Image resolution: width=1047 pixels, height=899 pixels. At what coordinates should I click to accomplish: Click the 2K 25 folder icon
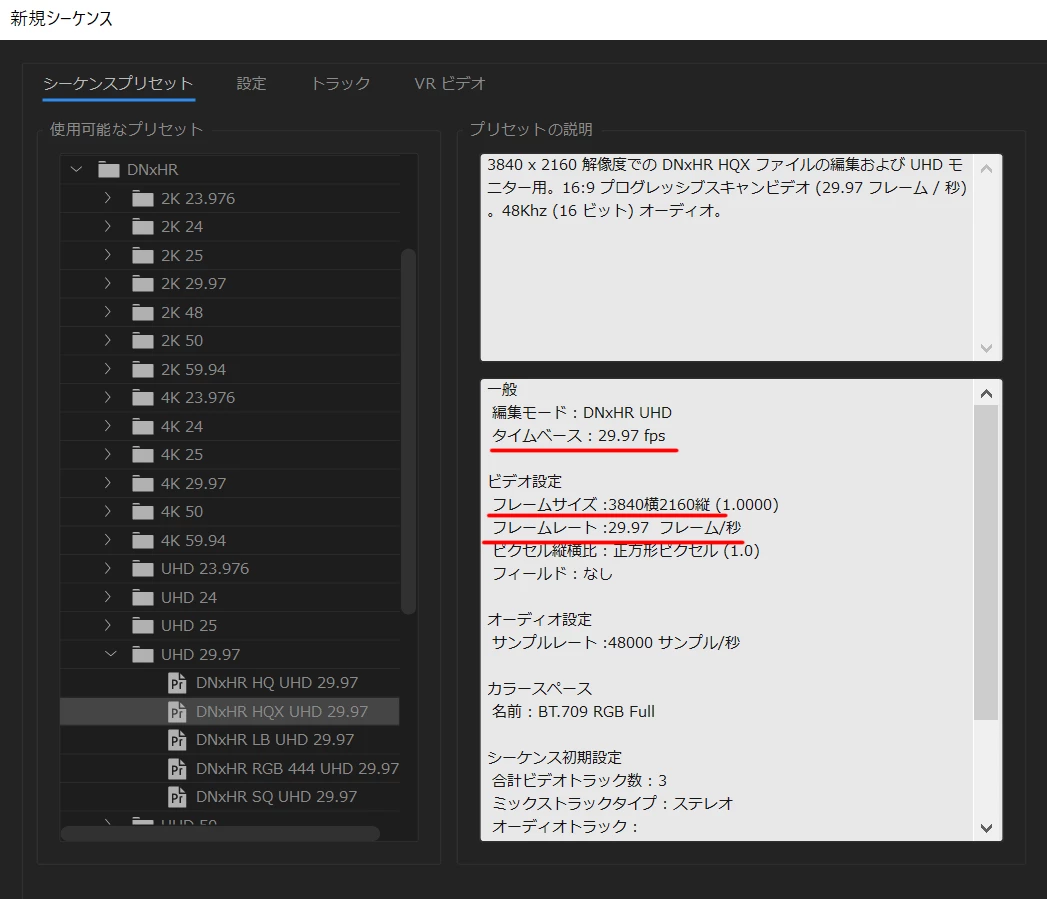coord(143,255)
